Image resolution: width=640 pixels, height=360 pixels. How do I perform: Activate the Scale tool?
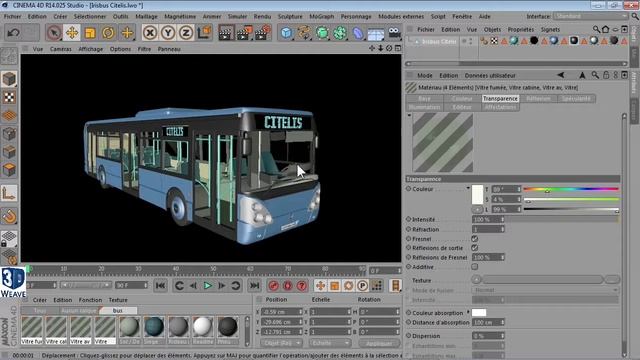[90, 33]
